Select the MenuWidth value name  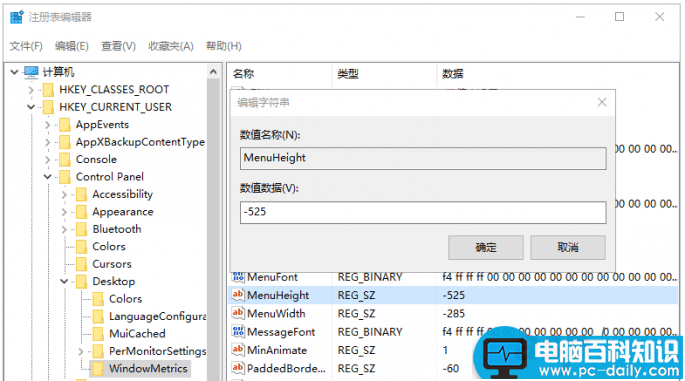276,314
